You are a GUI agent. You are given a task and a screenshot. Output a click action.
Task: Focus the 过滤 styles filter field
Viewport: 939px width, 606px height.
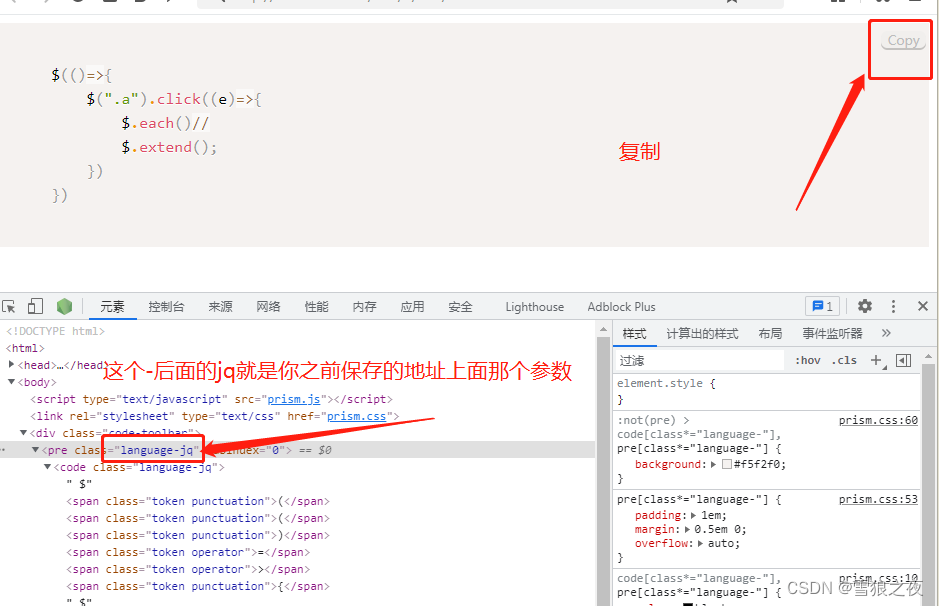point(699,360)
